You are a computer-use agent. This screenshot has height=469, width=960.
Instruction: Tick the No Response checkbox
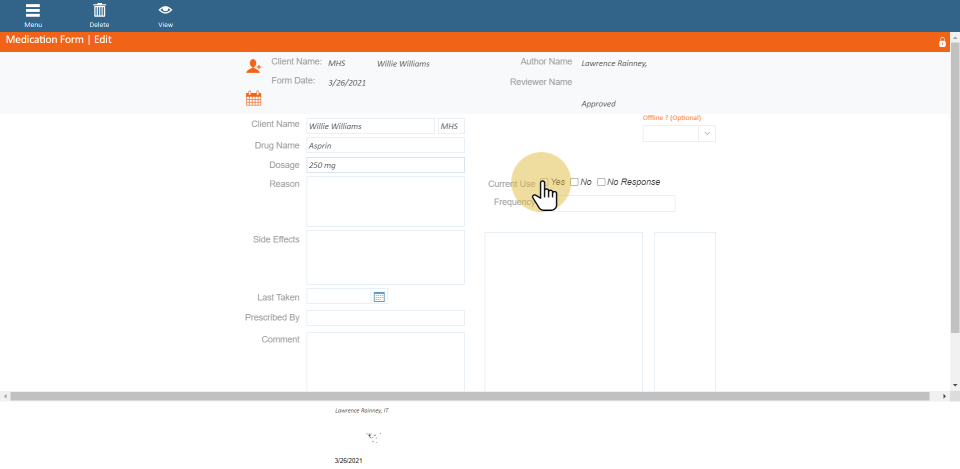(x=601, y=182)
